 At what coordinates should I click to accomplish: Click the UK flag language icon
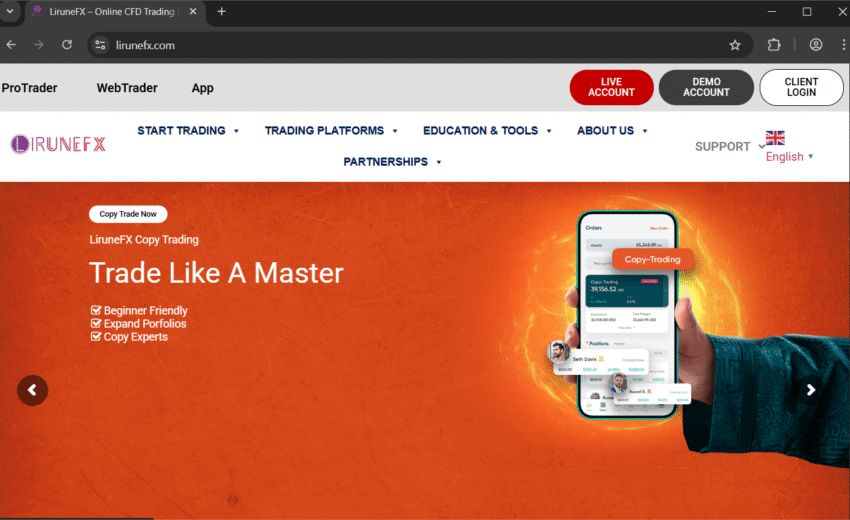click(775, 138)
